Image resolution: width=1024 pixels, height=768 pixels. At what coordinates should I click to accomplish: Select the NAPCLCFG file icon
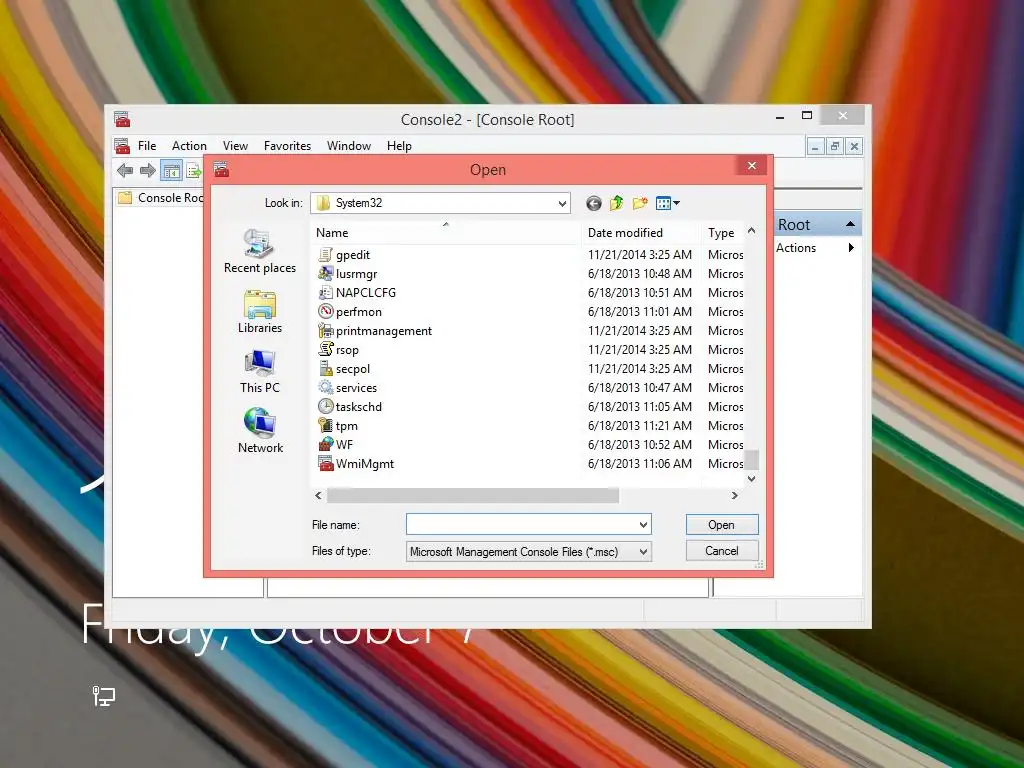pyautogui.click(x=325, y=293)
